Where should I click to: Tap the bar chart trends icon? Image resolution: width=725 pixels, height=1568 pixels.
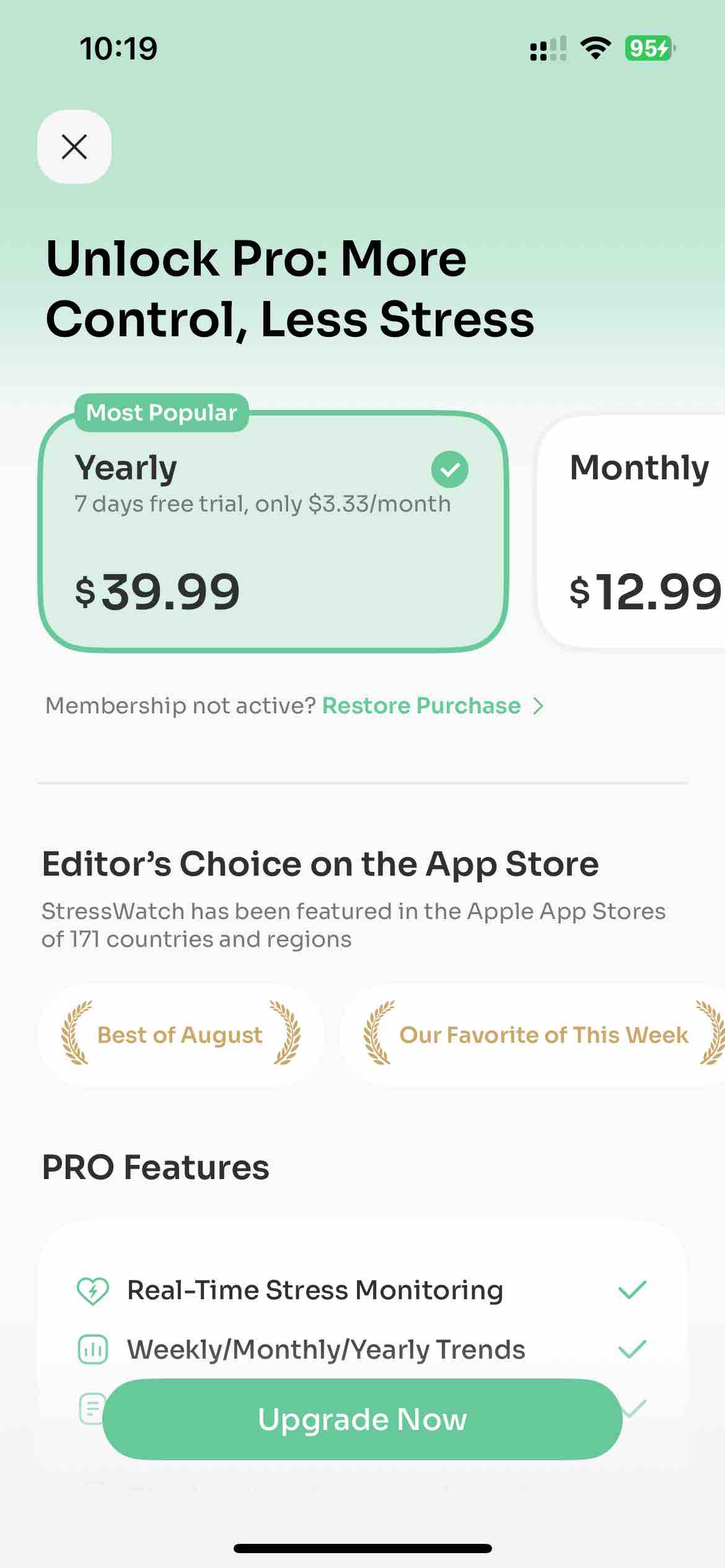click(x=92, y=1350)
